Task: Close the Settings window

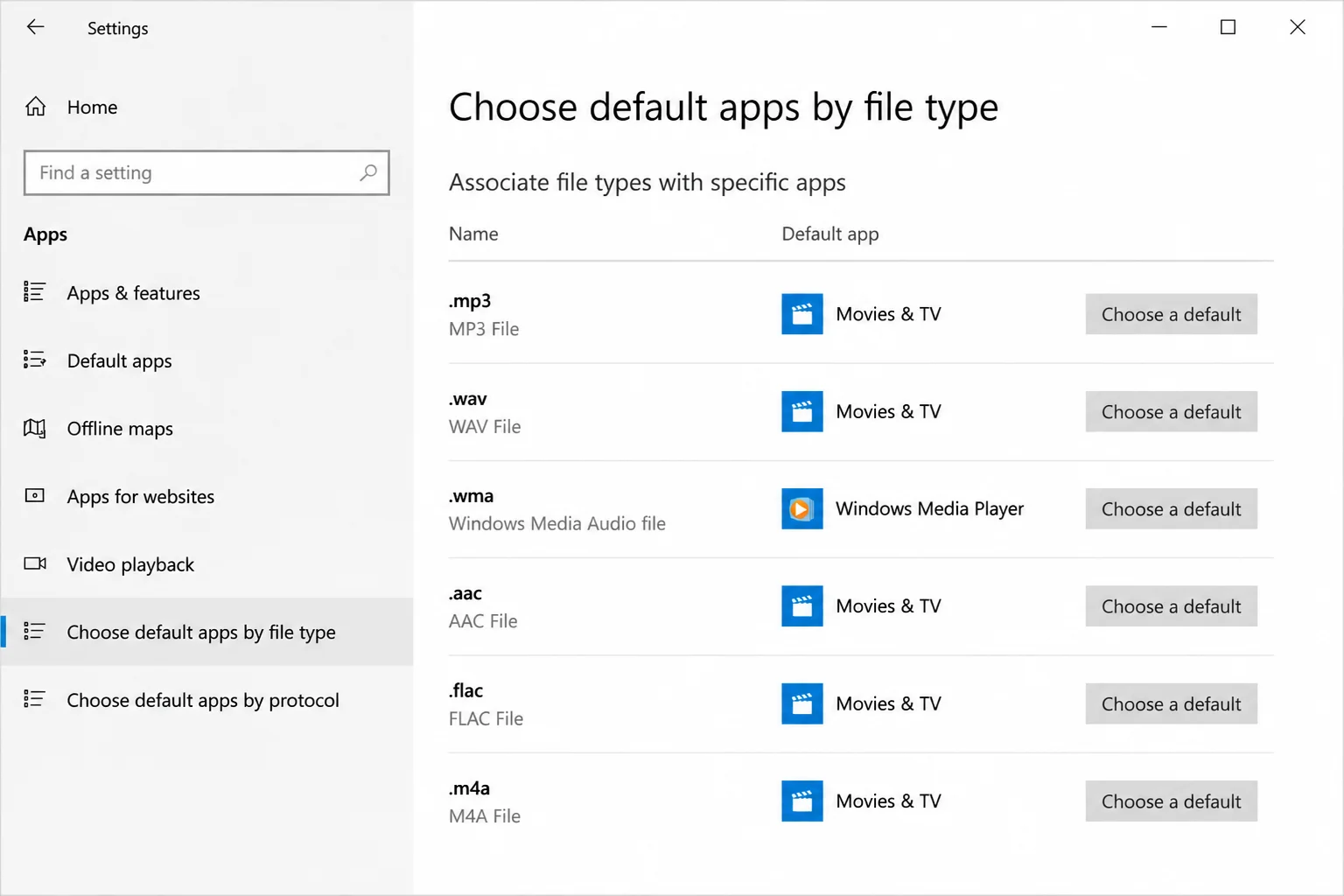Action: (x=1298, y=27)
